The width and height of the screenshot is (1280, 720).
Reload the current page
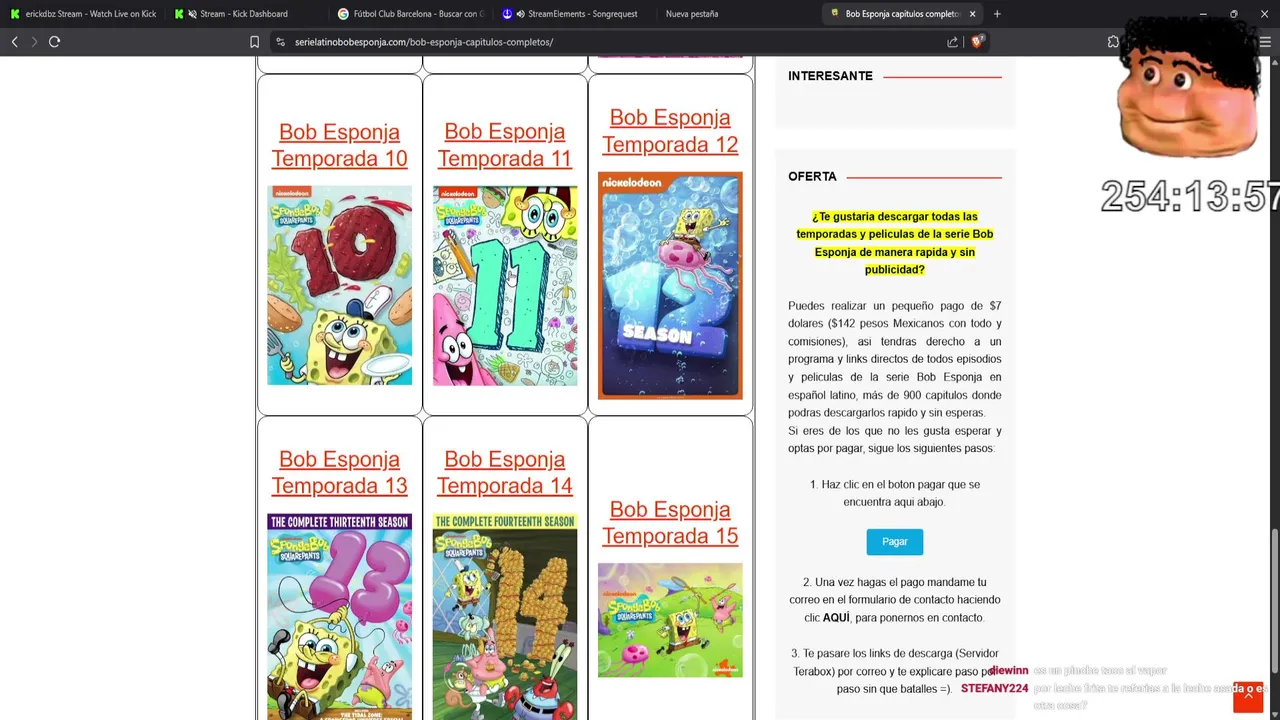point(55,42)
